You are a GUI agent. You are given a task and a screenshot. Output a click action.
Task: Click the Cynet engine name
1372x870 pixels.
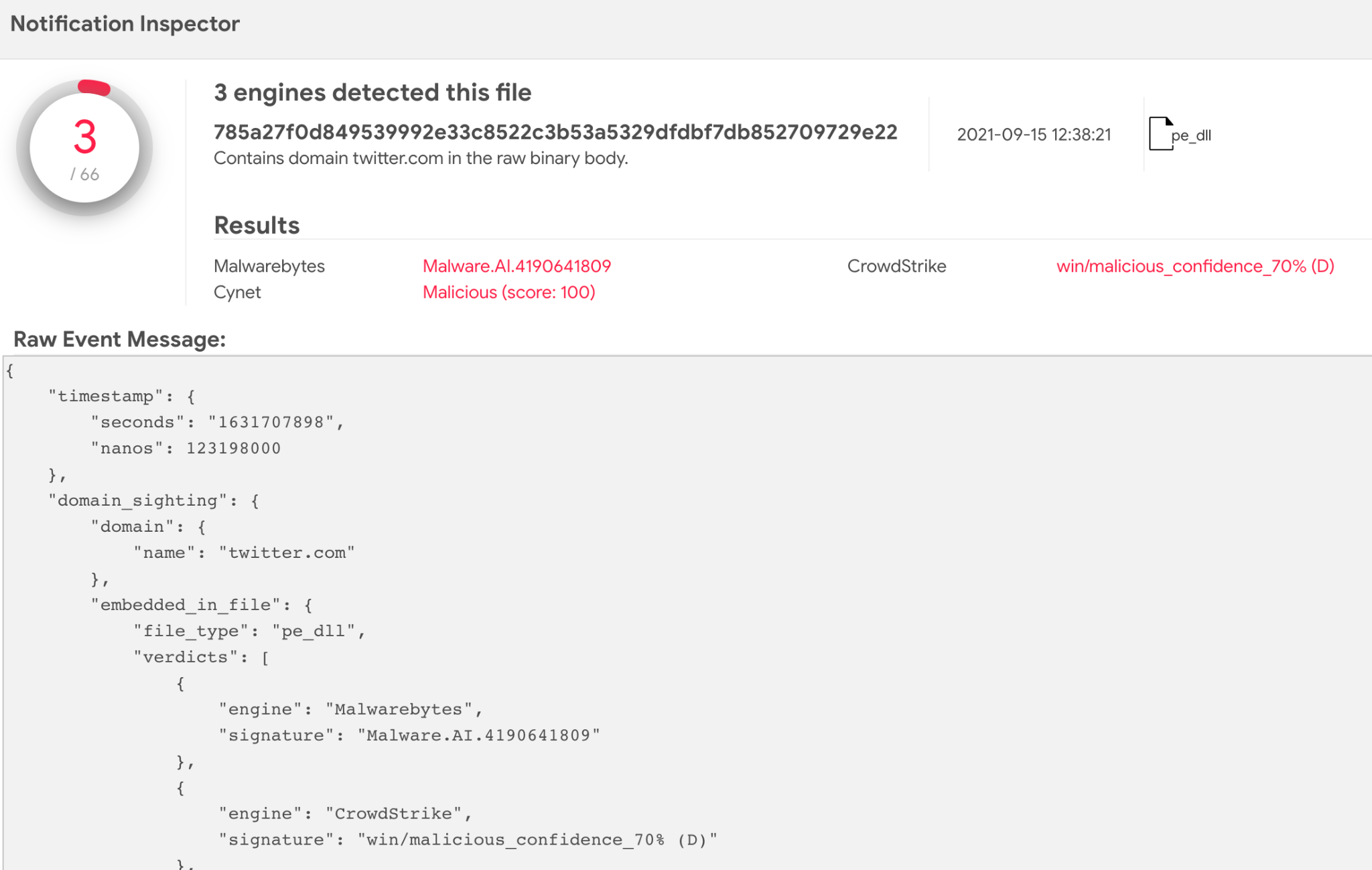tap(237, 292)
